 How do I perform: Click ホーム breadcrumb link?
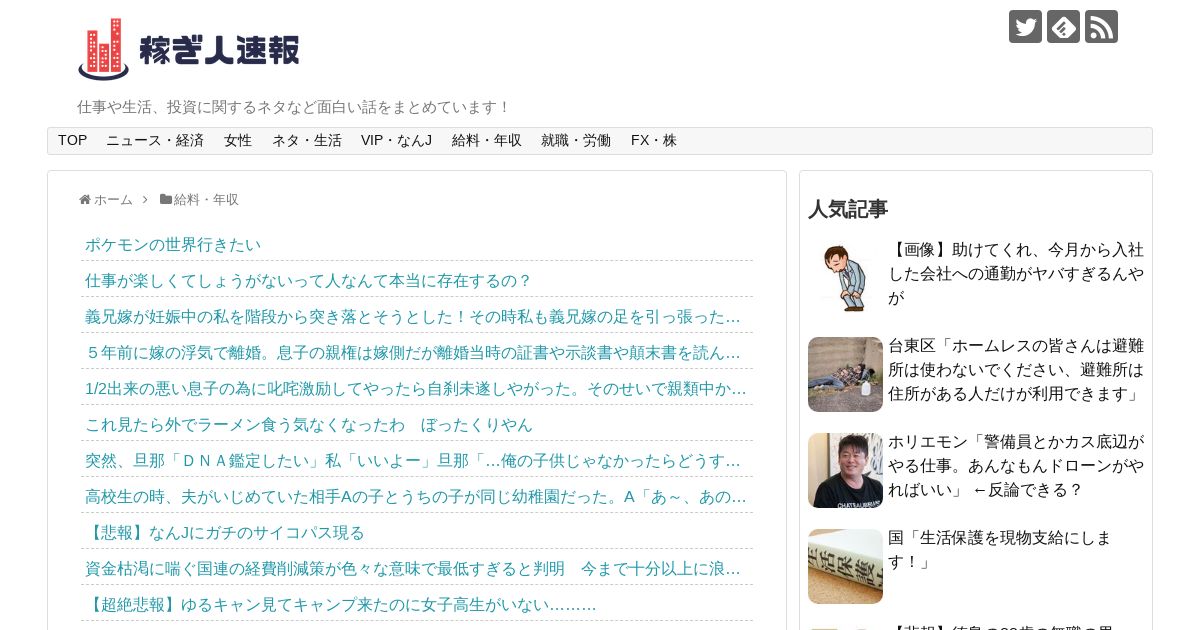113,200
